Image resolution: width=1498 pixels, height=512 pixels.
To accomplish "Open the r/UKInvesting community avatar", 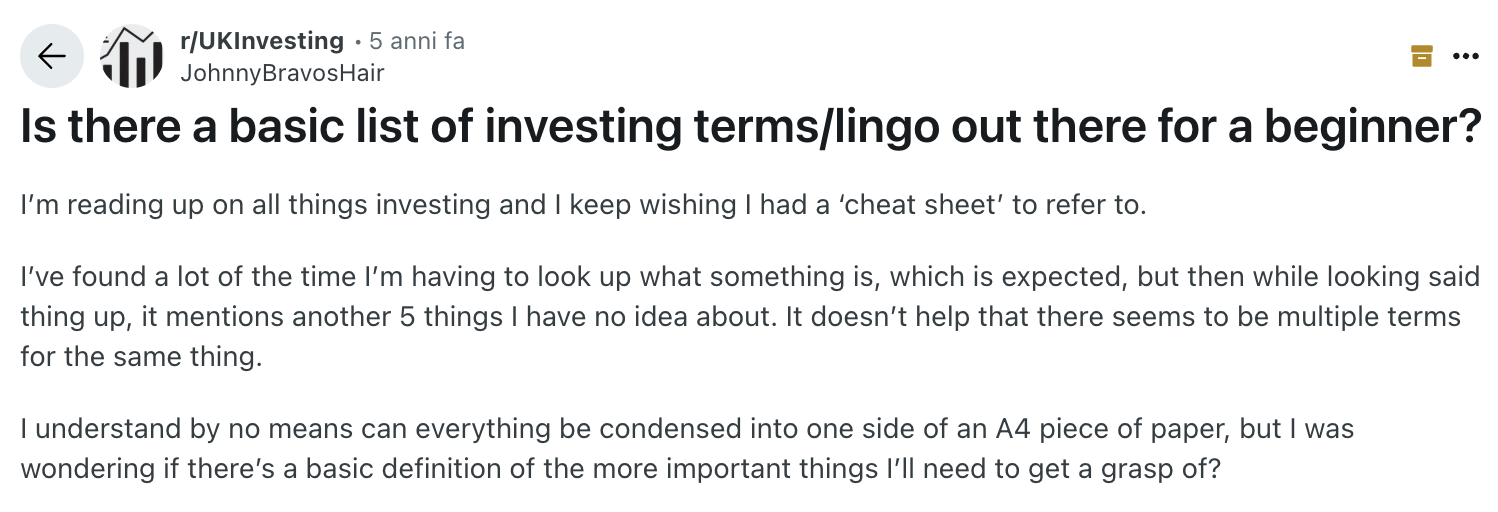I will 131,57.
